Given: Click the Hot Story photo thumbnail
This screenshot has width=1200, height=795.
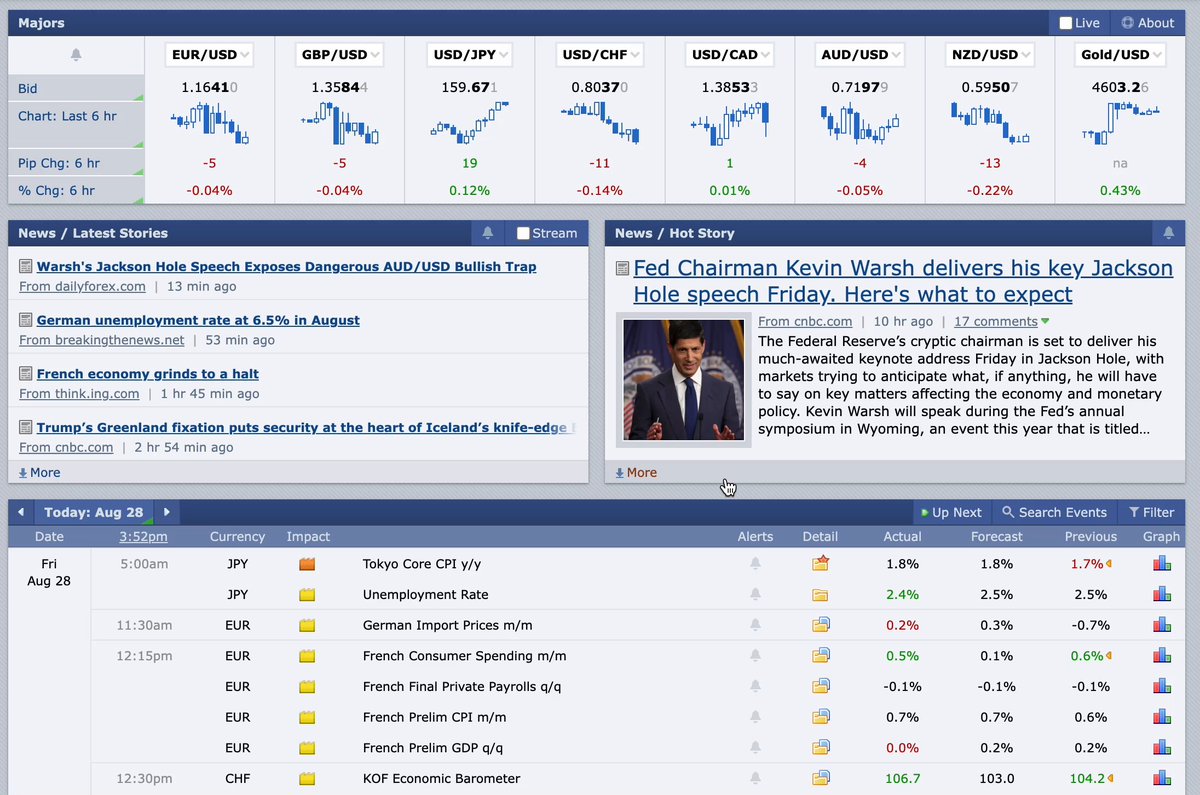Looking at the screenshot, I should pos(684,379).
